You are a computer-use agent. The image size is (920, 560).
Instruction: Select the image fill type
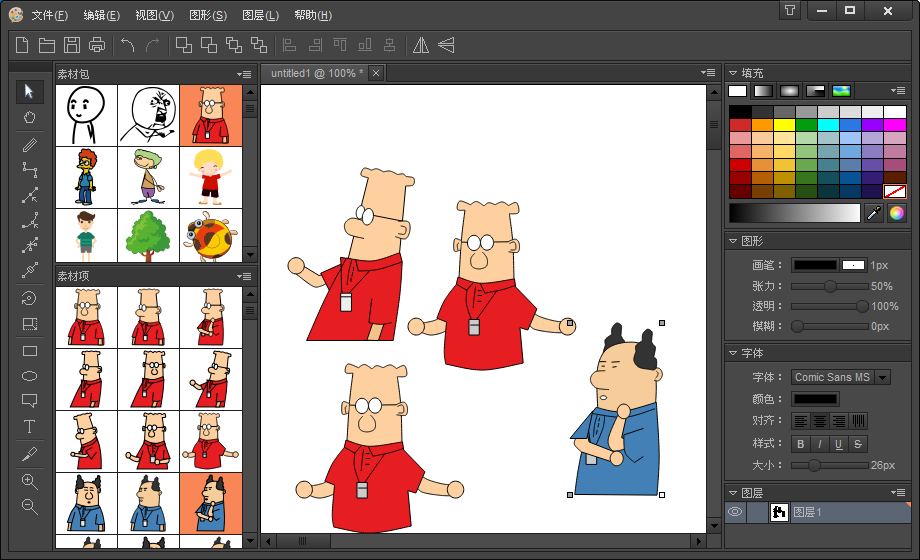click(841, 91)
